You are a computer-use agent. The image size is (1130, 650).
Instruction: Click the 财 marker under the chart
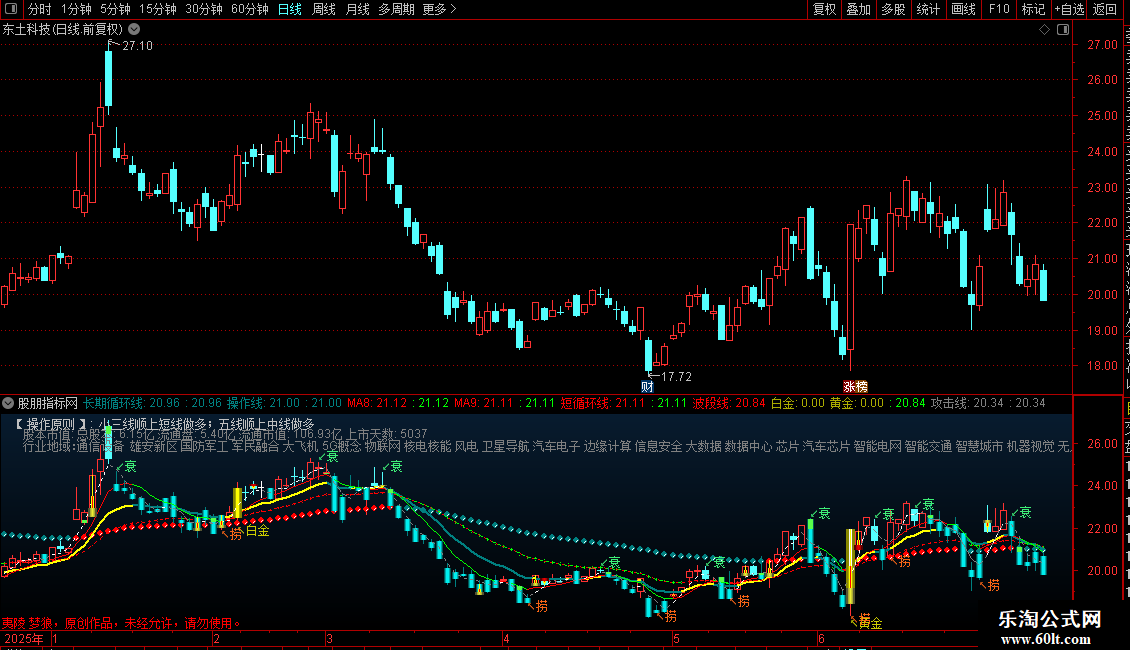(647, 386)
